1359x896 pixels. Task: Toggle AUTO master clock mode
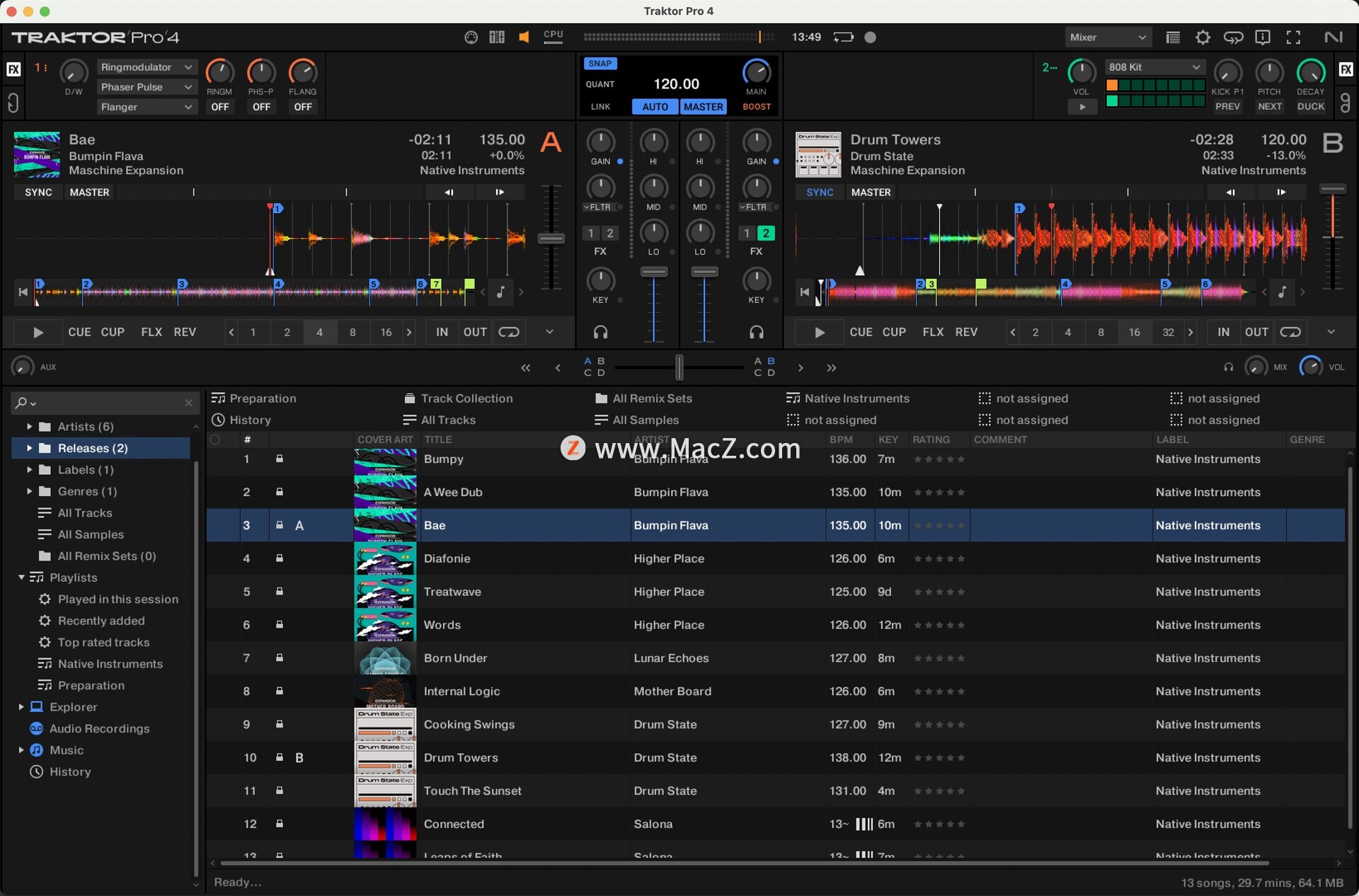tap(655, 107)
